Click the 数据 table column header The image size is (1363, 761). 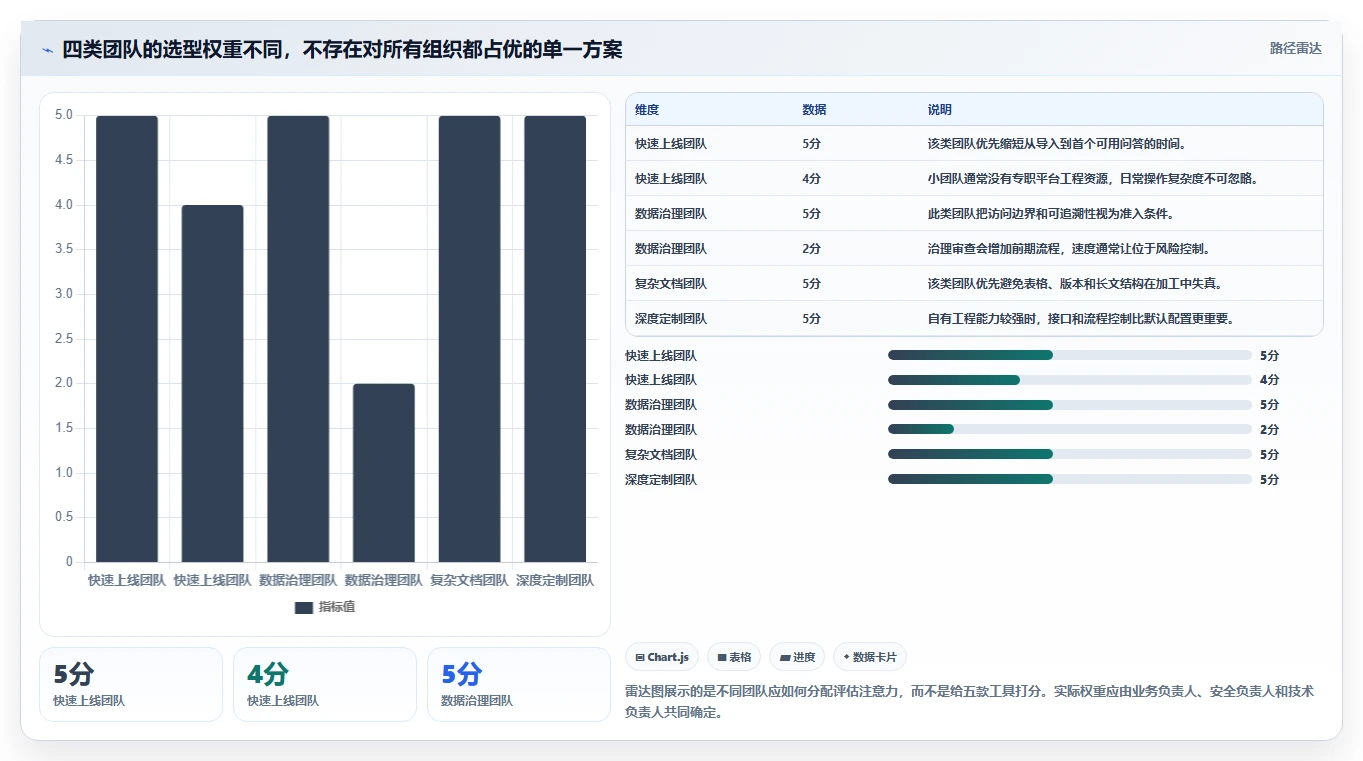(814, 110)
